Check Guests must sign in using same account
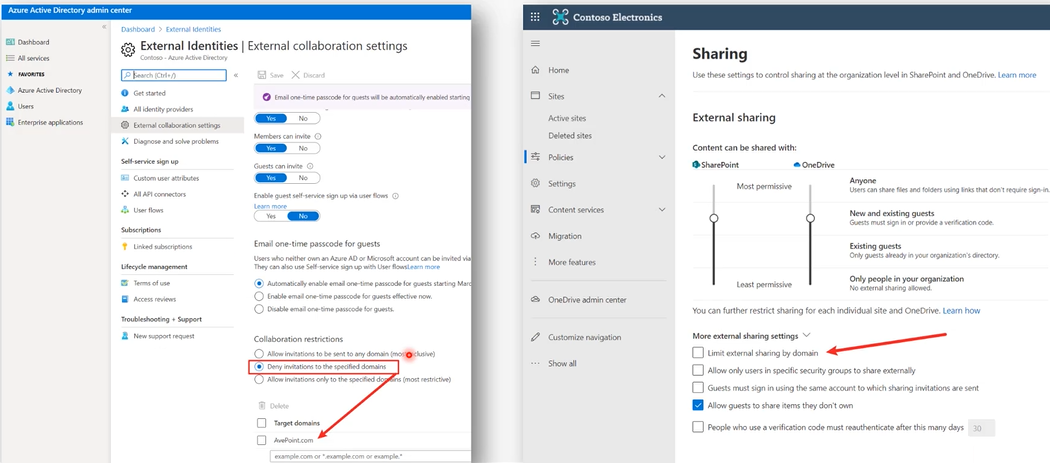This screenshot has height=463, width=1050. pyautogui.click(x=698, y=387)
